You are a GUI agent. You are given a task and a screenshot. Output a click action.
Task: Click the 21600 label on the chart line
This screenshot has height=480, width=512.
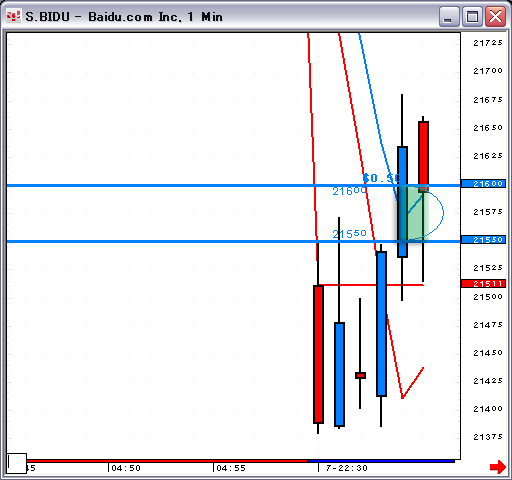click(349, 191)
